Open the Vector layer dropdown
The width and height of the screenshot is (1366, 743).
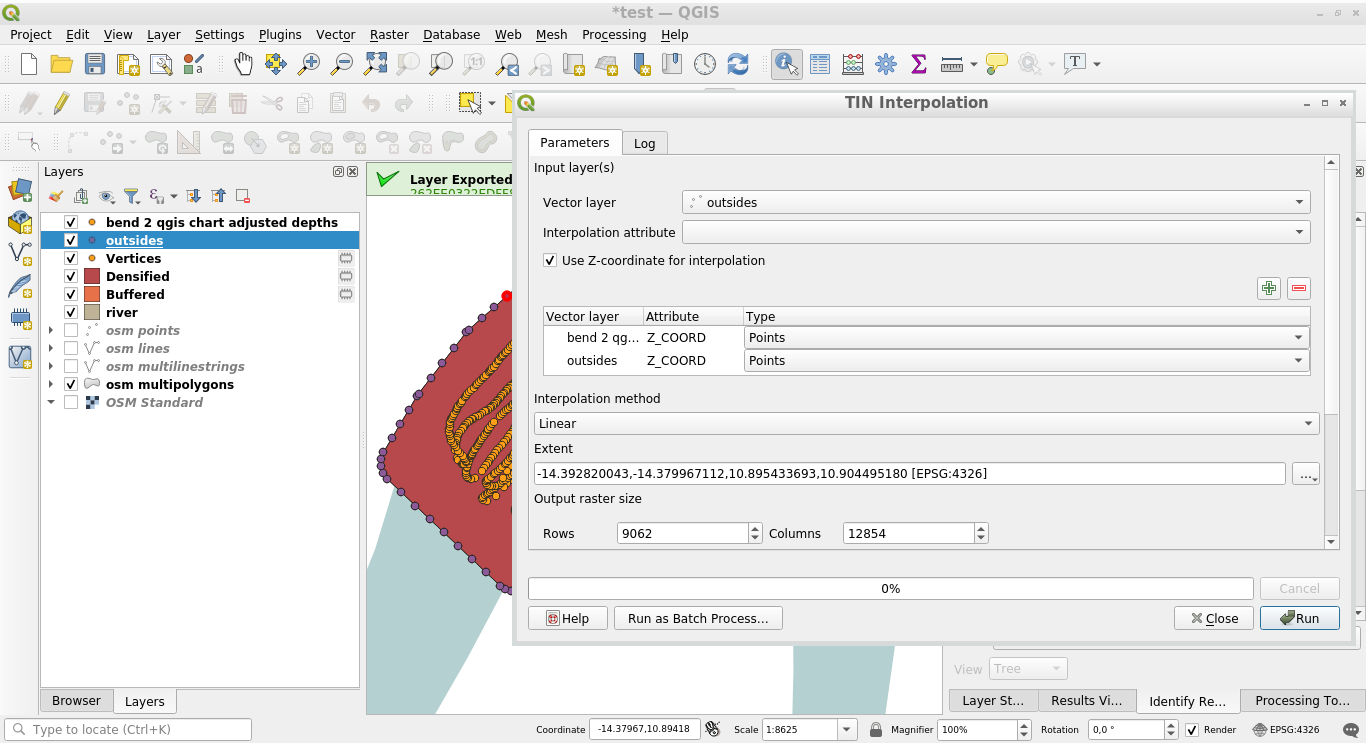click(996, 202)
